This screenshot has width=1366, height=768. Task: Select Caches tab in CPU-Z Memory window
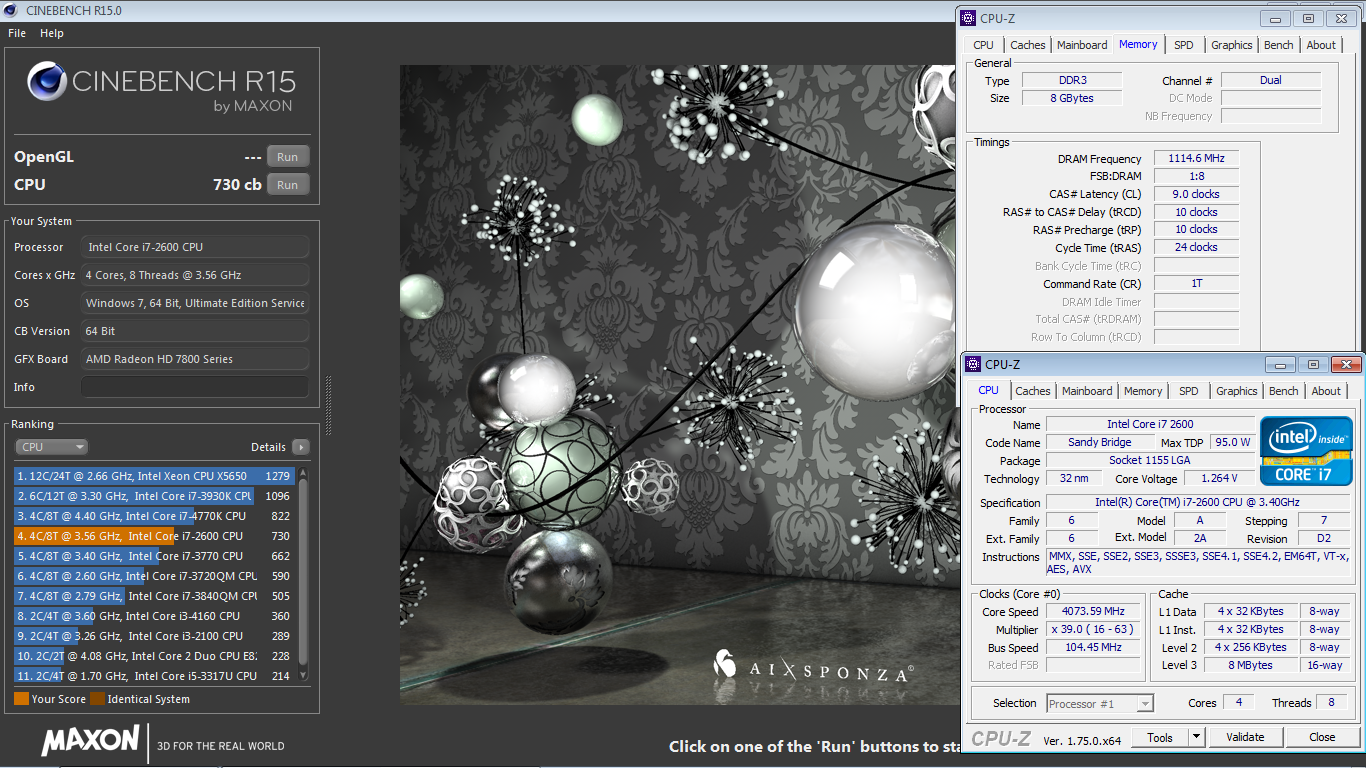[x=1028, y=45]
